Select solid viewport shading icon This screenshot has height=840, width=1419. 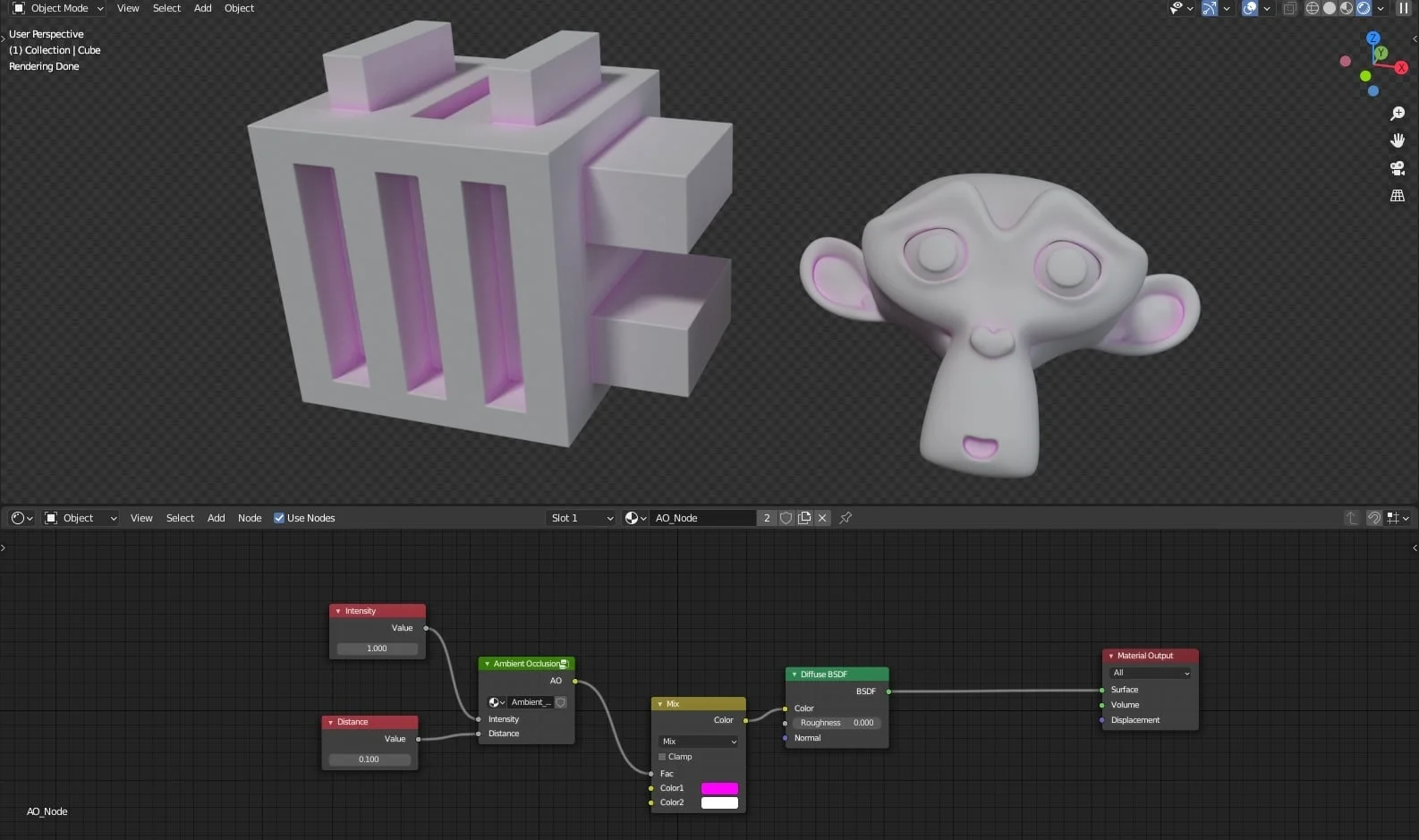pos(1330,8)
